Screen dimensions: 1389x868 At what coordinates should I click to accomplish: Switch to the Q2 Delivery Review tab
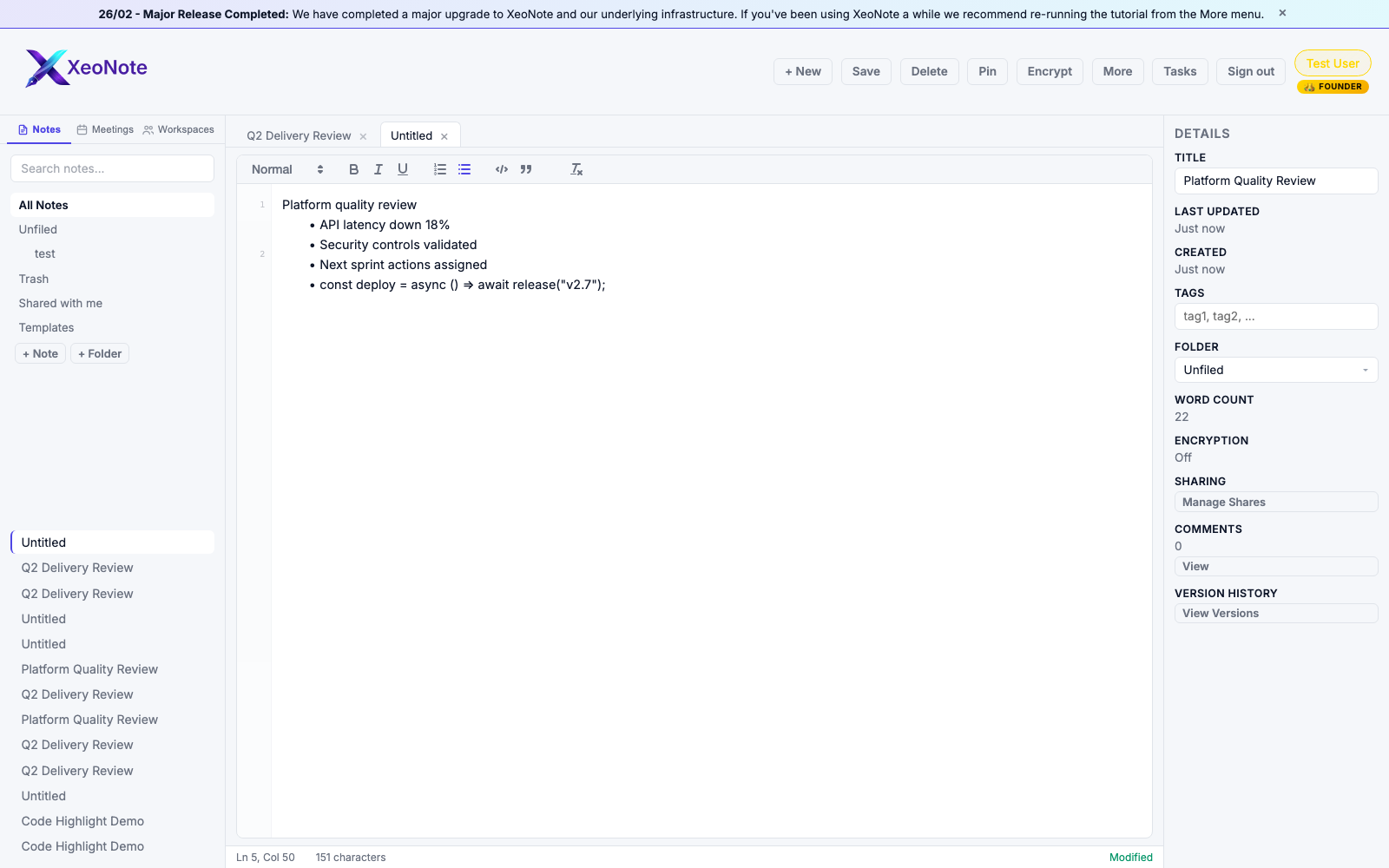click(x=299, y=135)
